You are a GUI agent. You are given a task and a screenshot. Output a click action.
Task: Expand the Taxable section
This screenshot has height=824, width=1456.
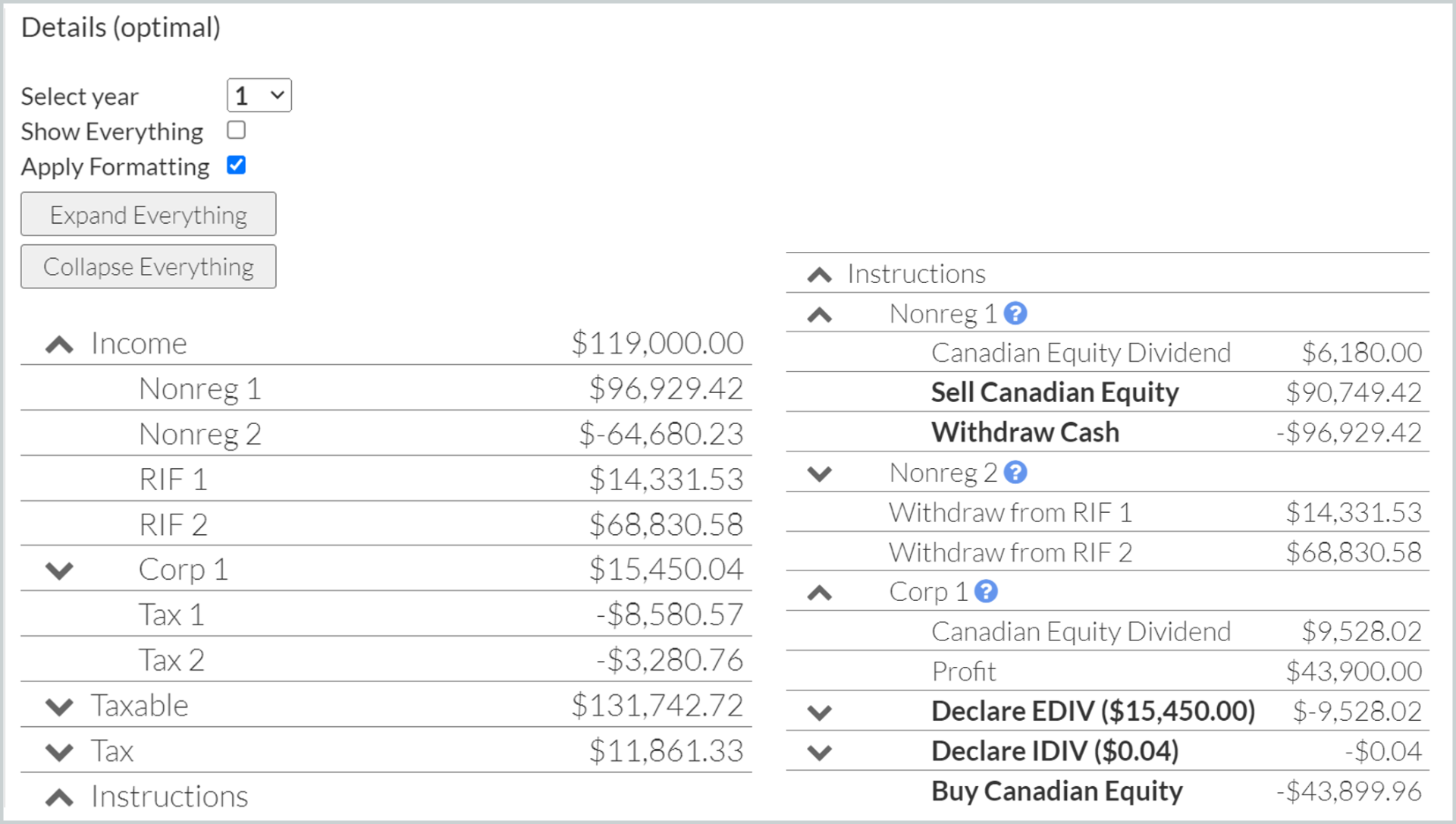(58, 706)
